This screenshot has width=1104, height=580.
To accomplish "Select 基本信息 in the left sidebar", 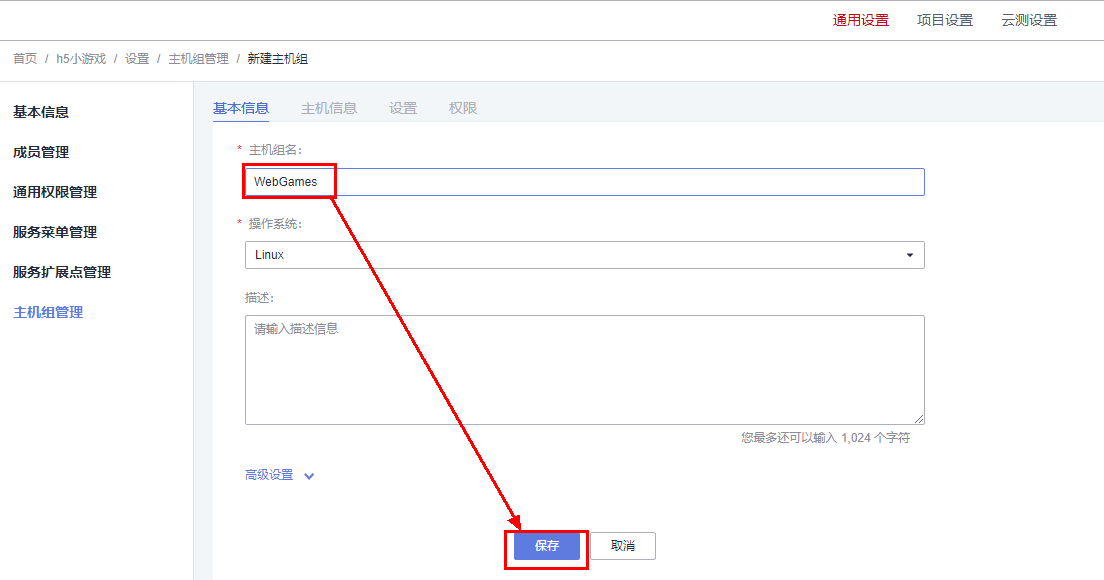I will (41, 112).
